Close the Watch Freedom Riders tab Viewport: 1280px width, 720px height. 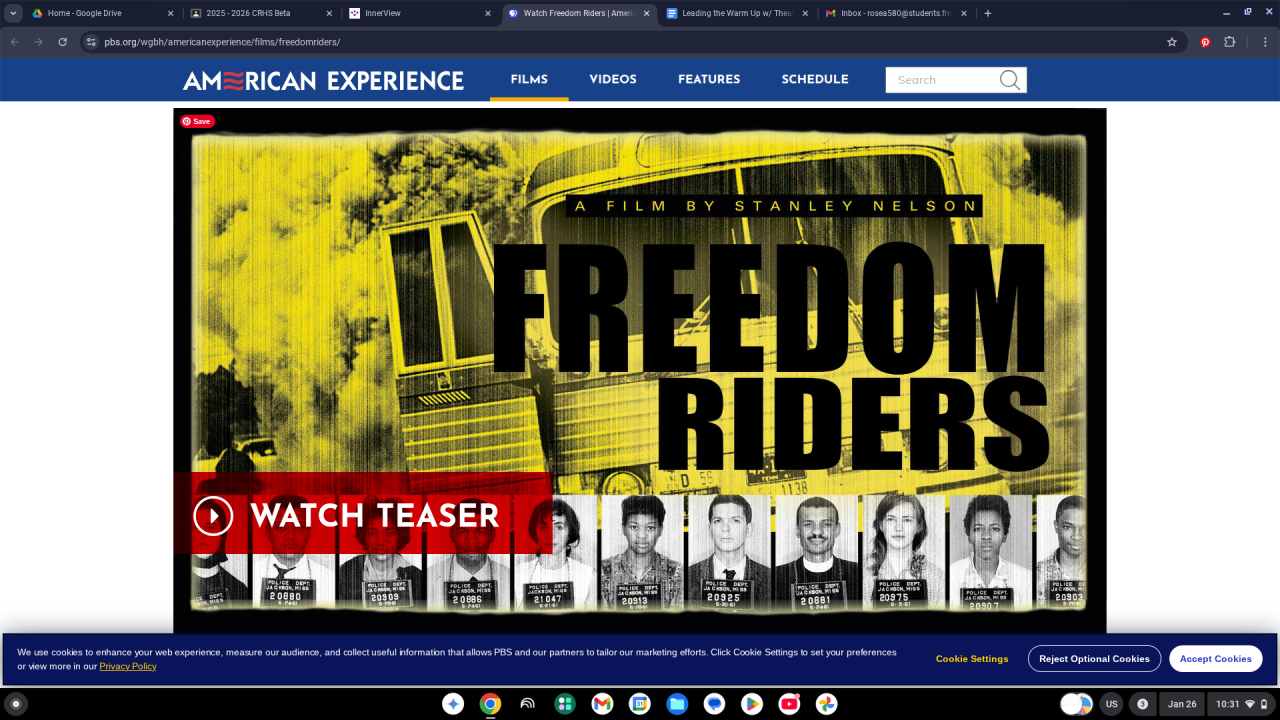tap(646, 13)
